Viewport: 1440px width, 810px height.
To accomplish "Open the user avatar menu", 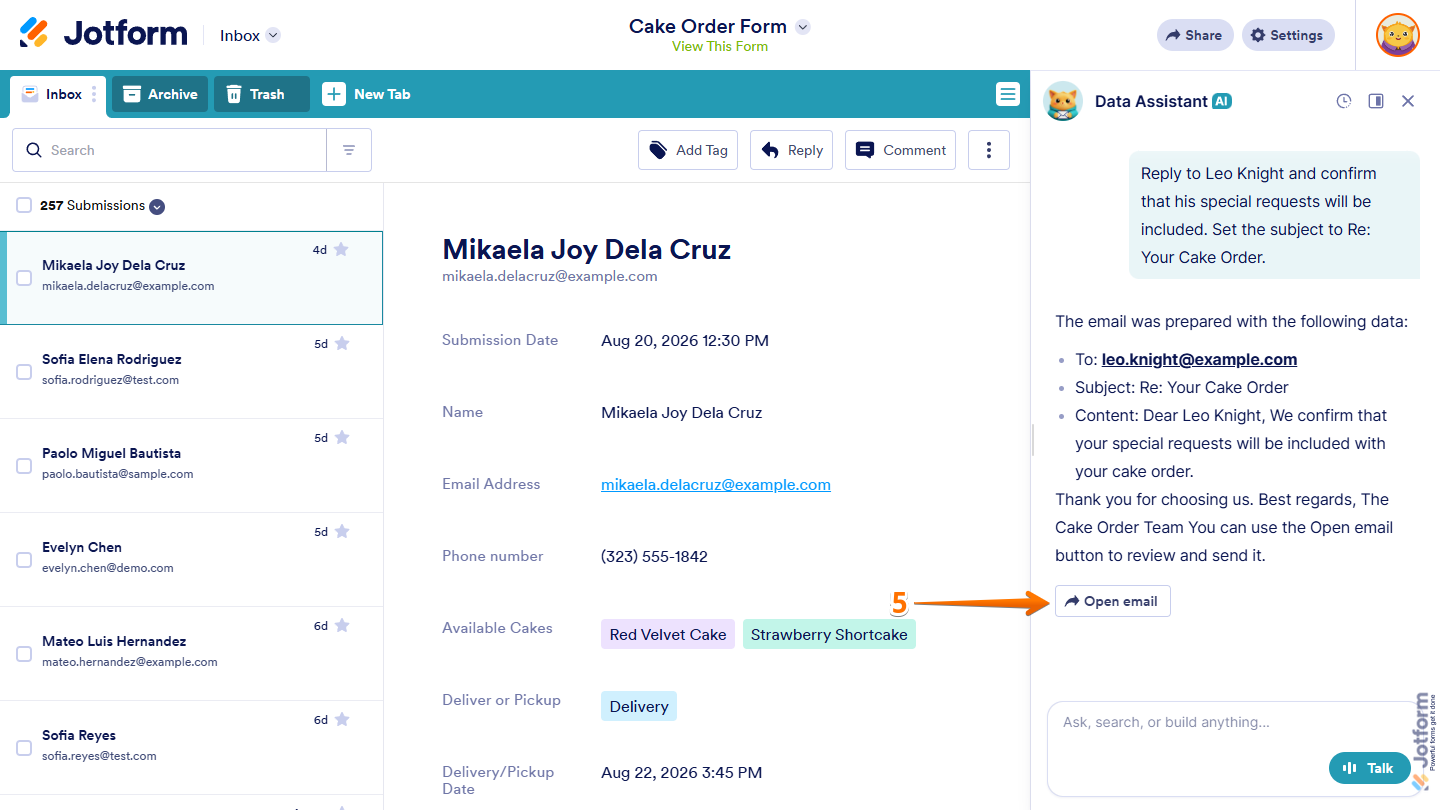I will pos(1397,35).
